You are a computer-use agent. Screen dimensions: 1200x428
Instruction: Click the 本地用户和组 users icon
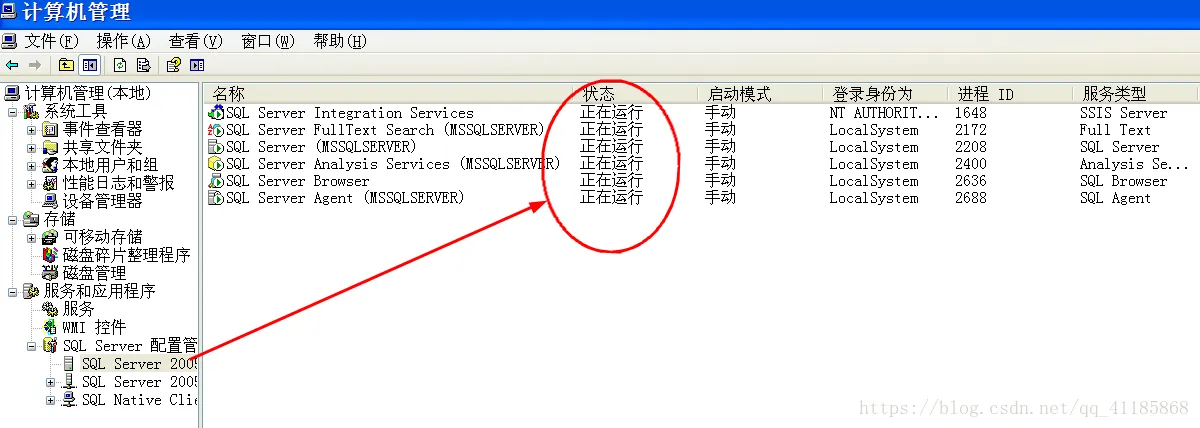coord(51,165)
